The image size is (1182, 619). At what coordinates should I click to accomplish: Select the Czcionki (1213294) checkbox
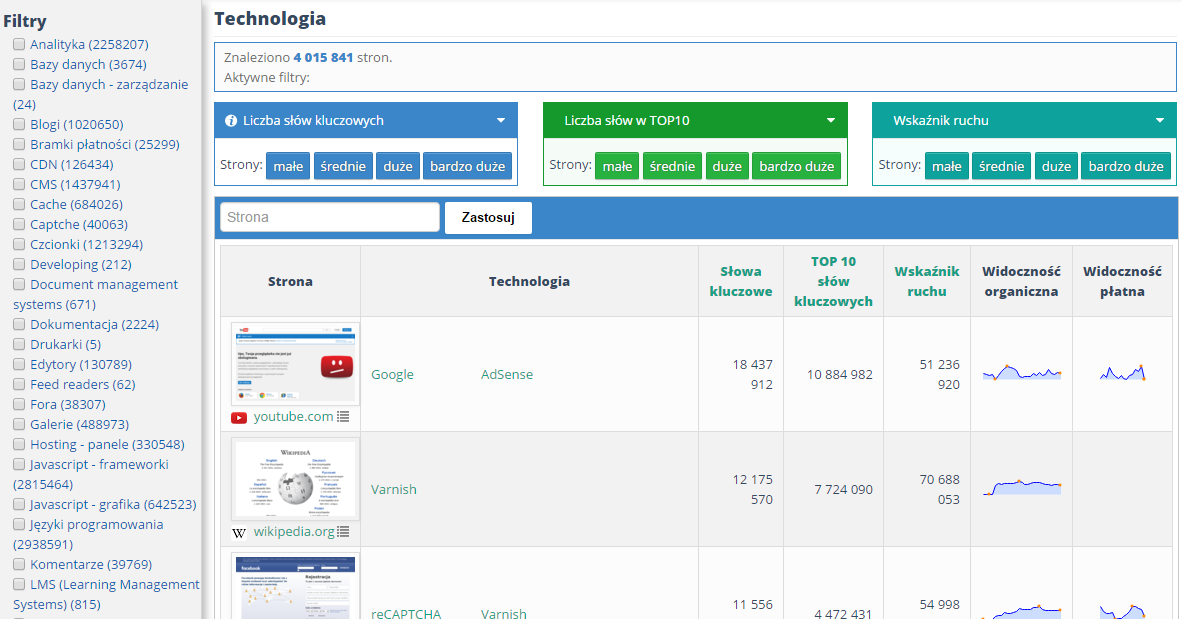[19, 244]
